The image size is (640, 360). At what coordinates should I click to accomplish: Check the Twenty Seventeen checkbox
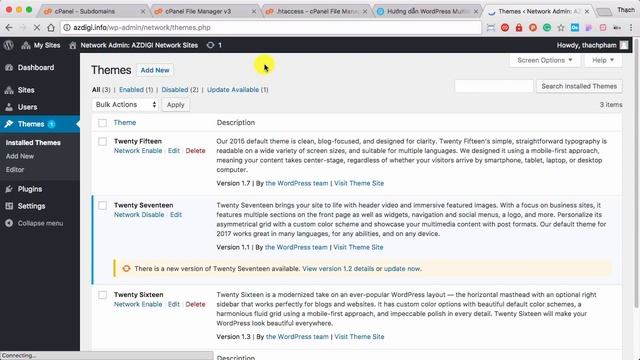[x=102, y=206]
